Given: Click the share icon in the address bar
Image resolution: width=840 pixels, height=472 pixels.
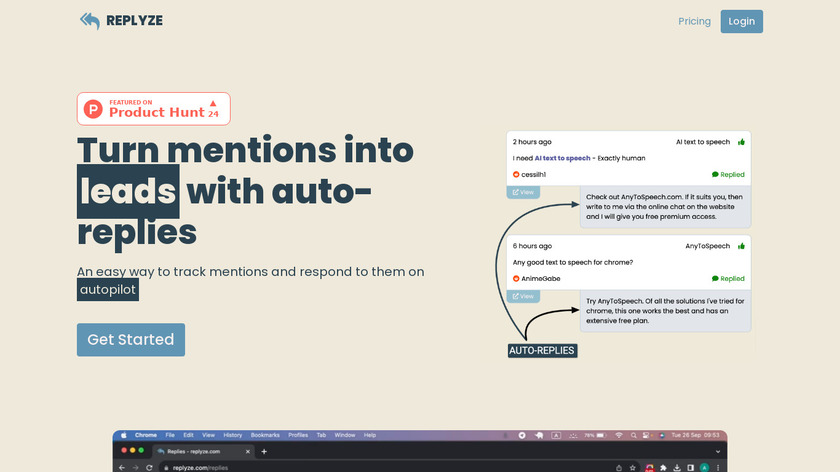Looking at the screenshot, I should point(619,468).
